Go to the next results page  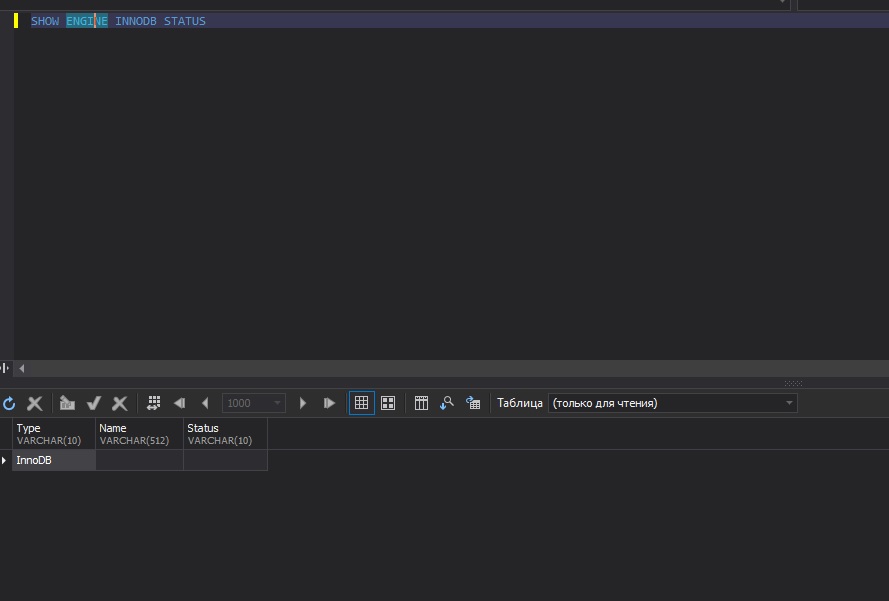click(x=303, y=403)
